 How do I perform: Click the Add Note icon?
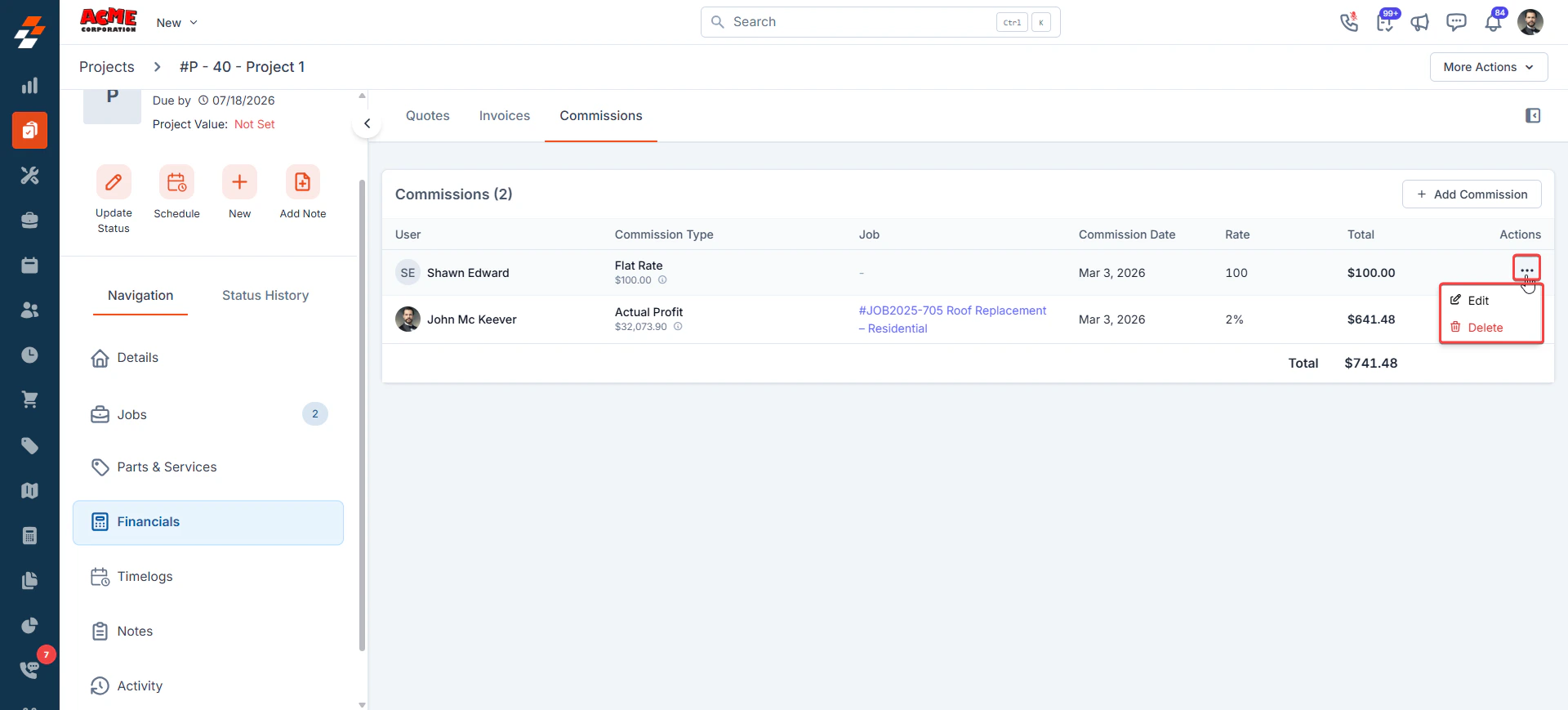302,182
